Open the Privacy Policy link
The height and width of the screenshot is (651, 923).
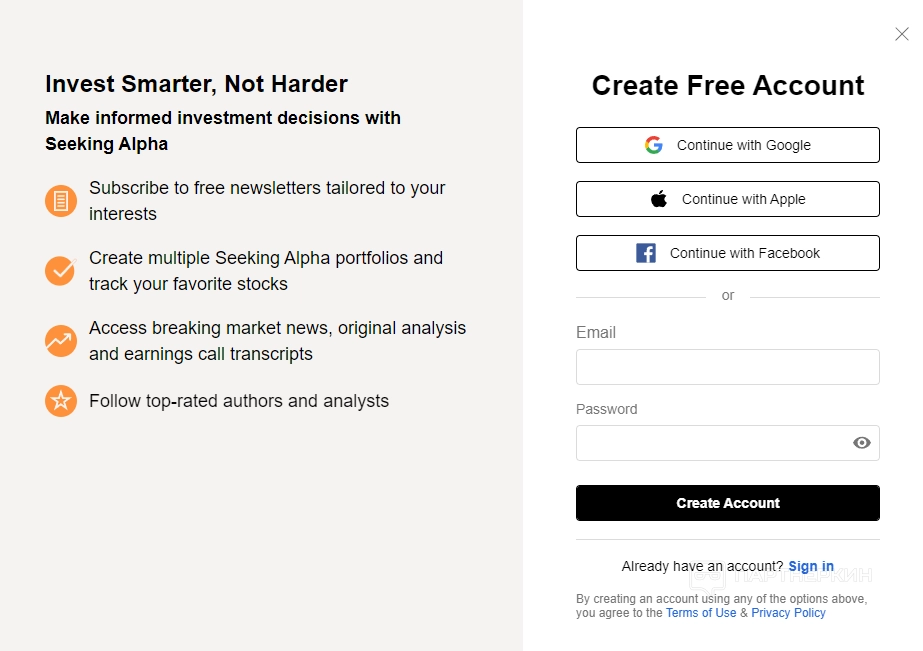789,613
